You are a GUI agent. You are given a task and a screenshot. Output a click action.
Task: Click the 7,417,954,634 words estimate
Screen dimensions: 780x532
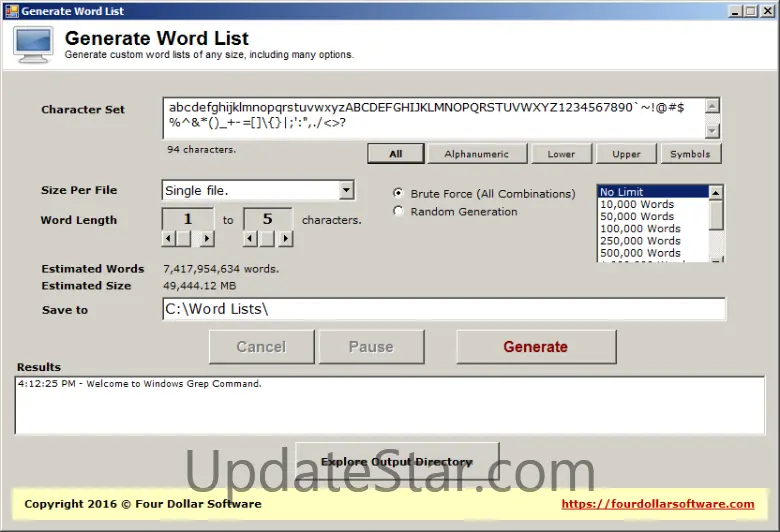[221, 269]
